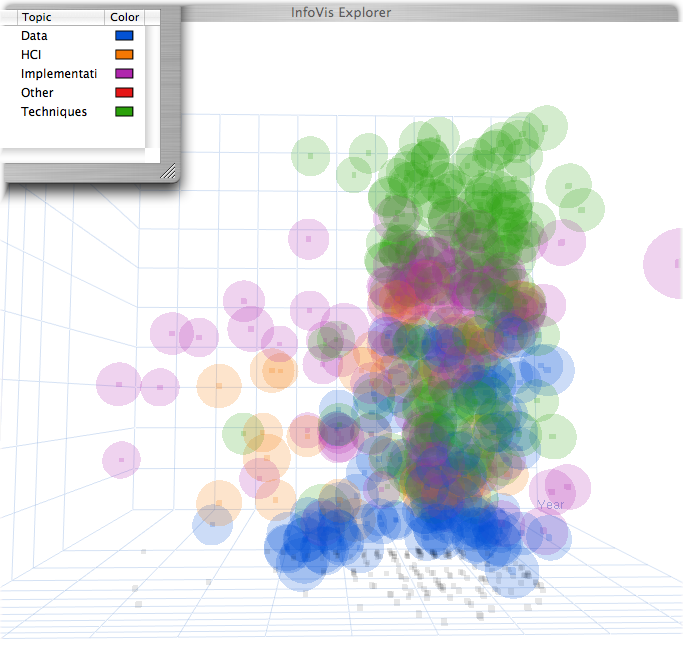The width and height of the screenshot is (683, 648).
Task: Select the Other topic row
Action: click(73, 93)
